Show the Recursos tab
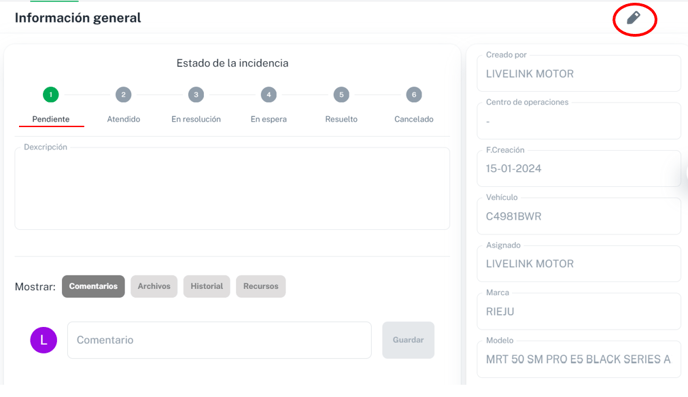688x397 pixels. pyautogui.click(x=261, y=286)
